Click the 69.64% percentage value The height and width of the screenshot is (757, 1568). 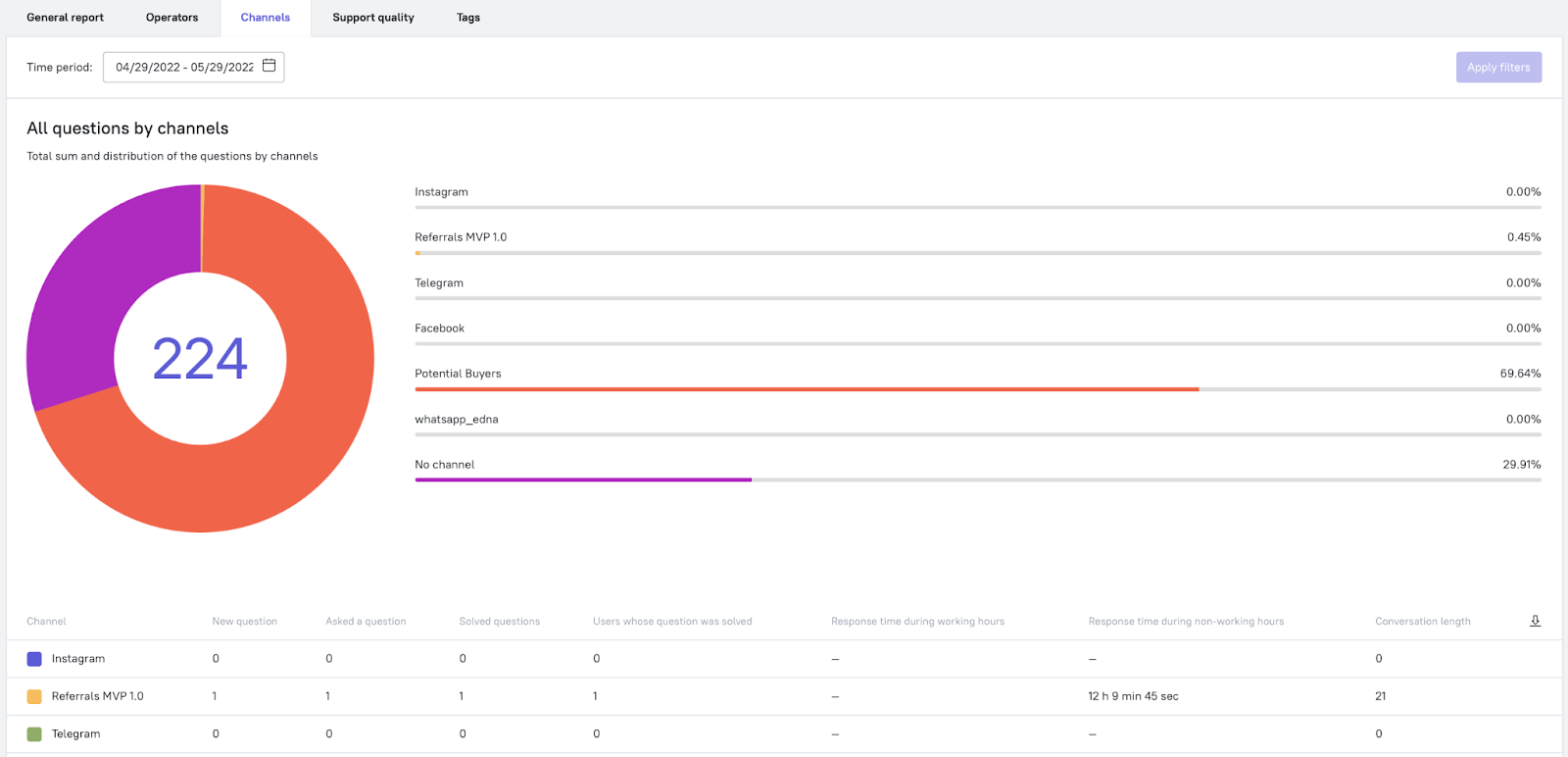1520,374
